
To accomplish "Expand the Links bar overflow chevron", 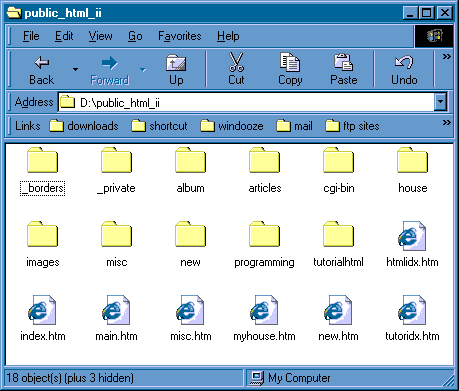I will tap(447, 123).
